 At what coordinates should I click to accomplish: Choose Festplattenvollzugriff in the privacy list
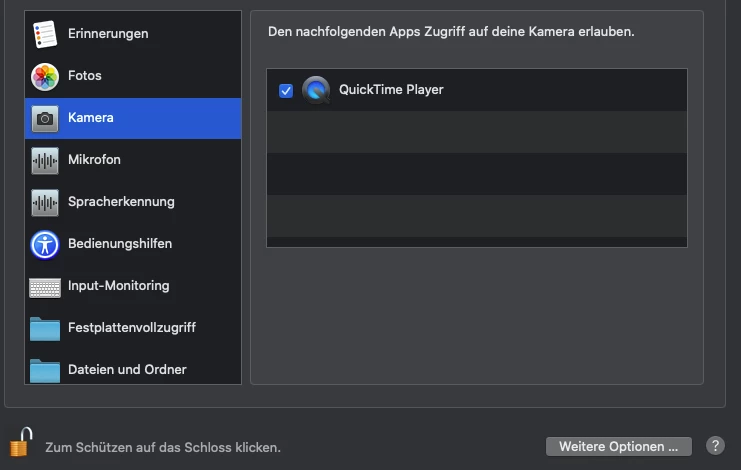coord(133,328)
